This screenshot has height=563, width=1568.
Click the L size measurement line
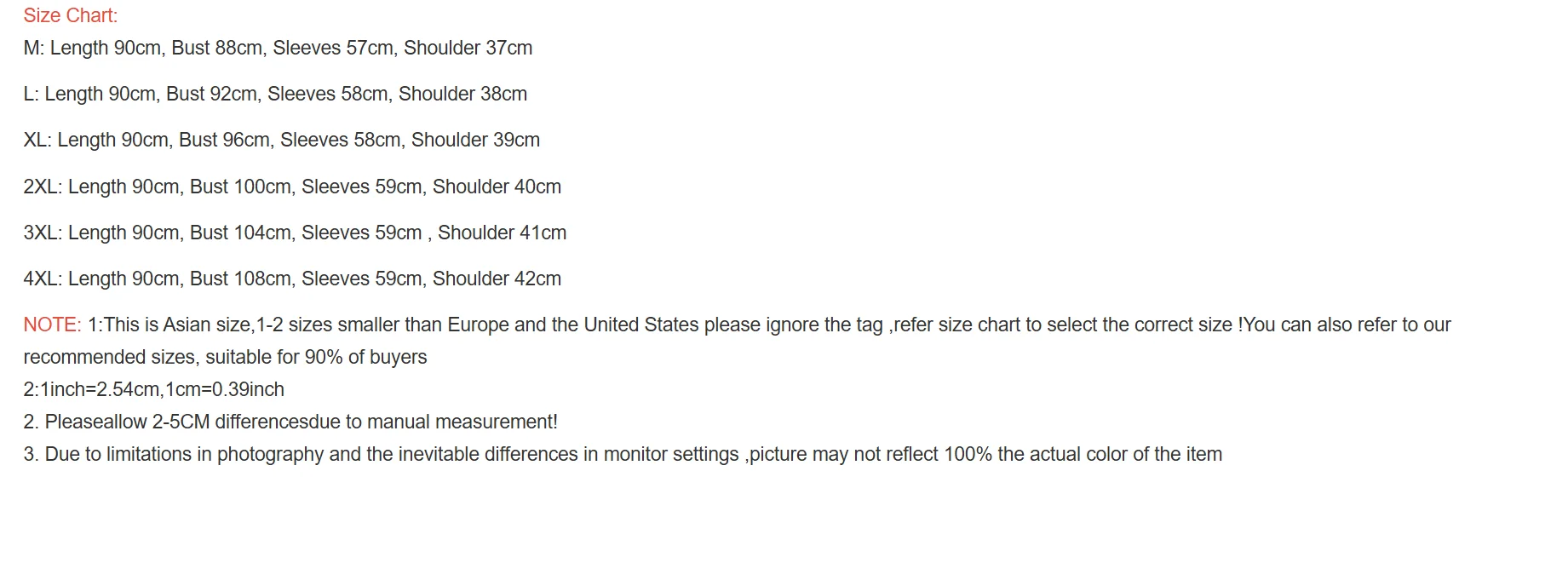point(275,94)
